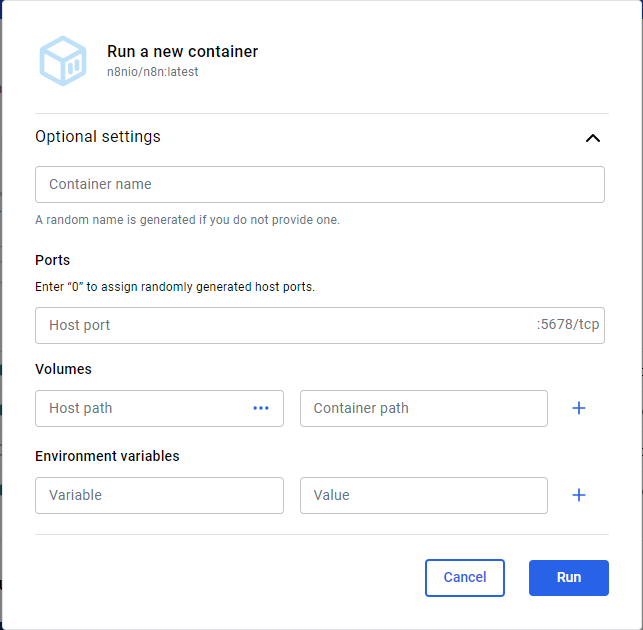Add another volume with plus icon
This screenshot has width=643, height=630.
[579, 408]
